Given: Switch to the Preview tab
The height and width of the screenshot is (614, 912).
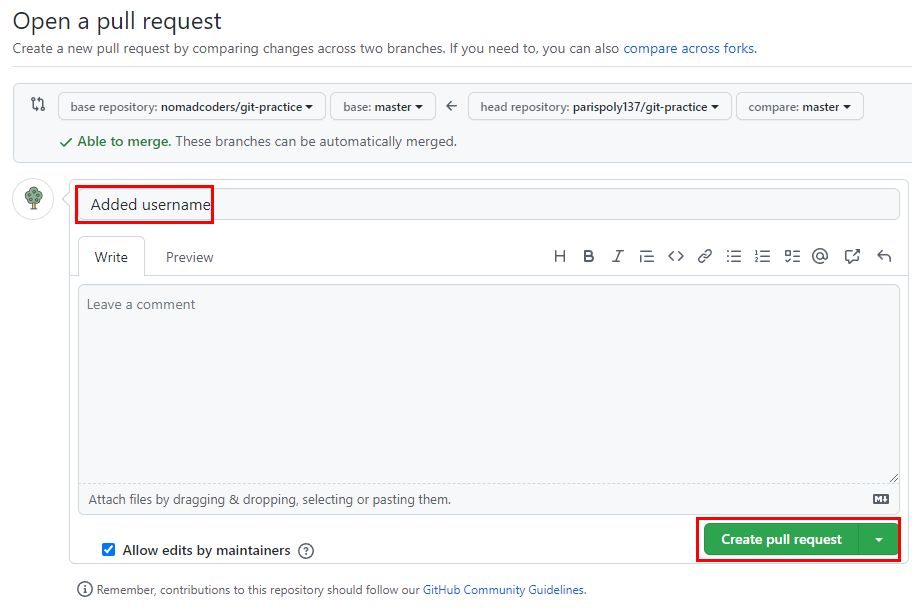Looking at the screenshot, I should pos(190,257).
